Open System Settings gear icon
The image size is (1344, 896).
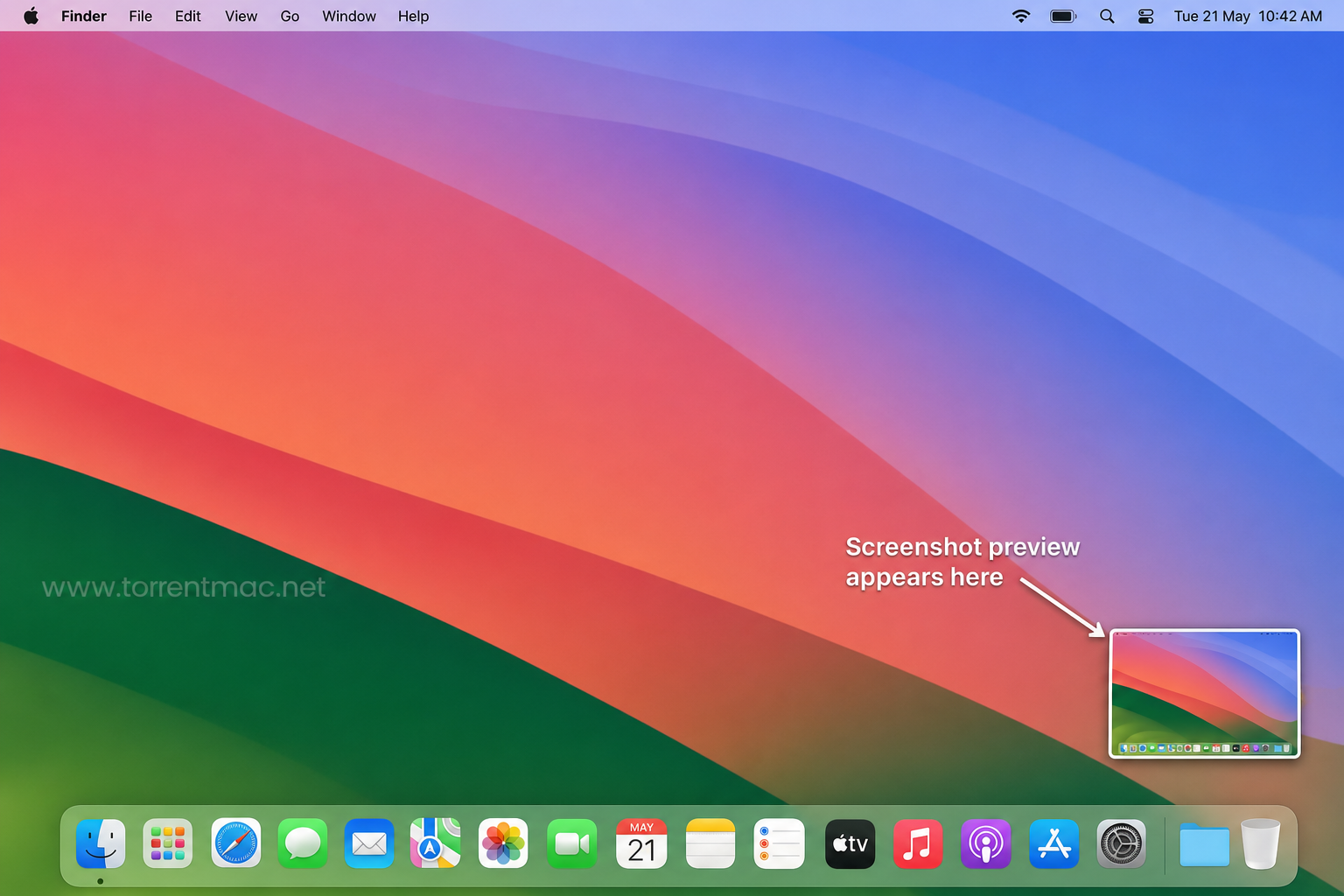click(x=1122, y=843)
